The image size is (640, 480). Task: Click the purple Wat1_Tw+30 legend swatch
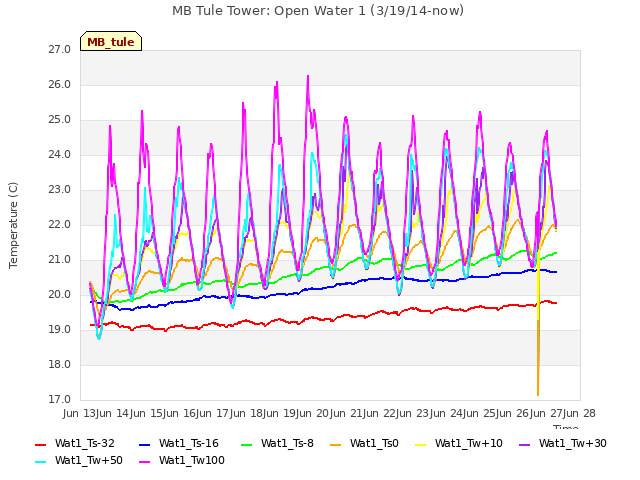click(x=524, y=444)
